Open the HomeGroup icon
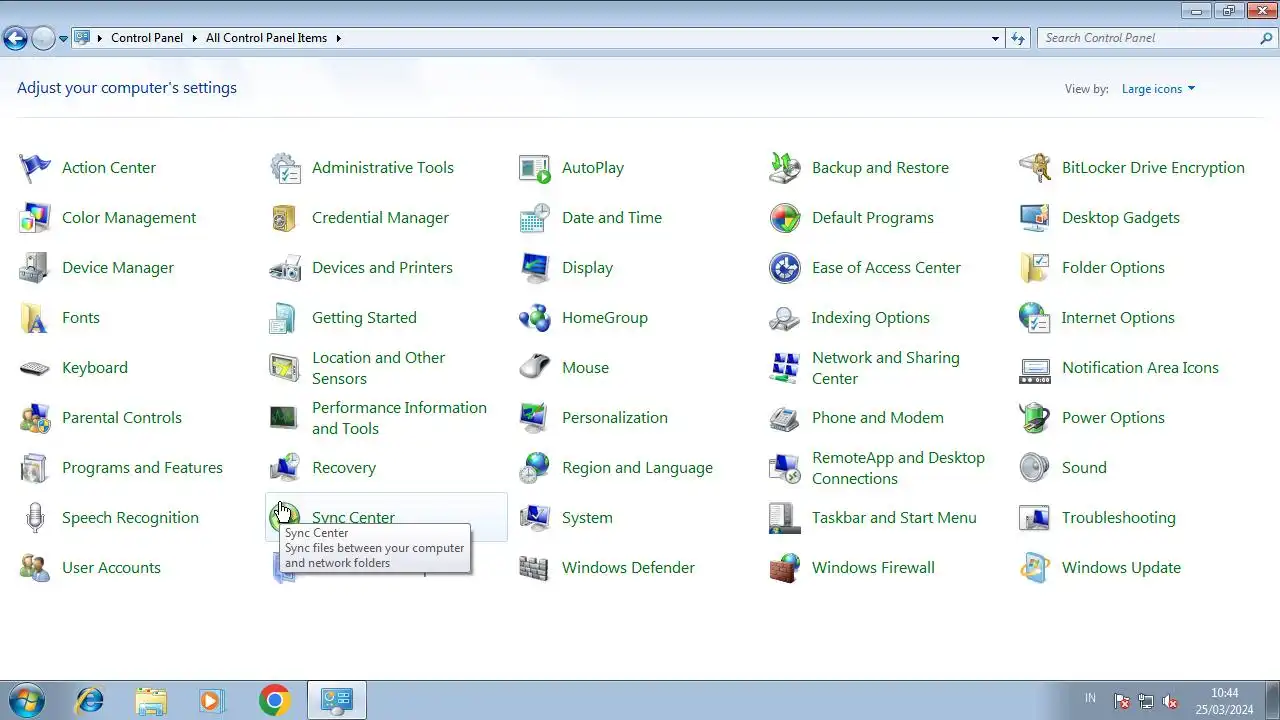The width and height of the screenshot is (1280, 720). click(x=535, y=318)
